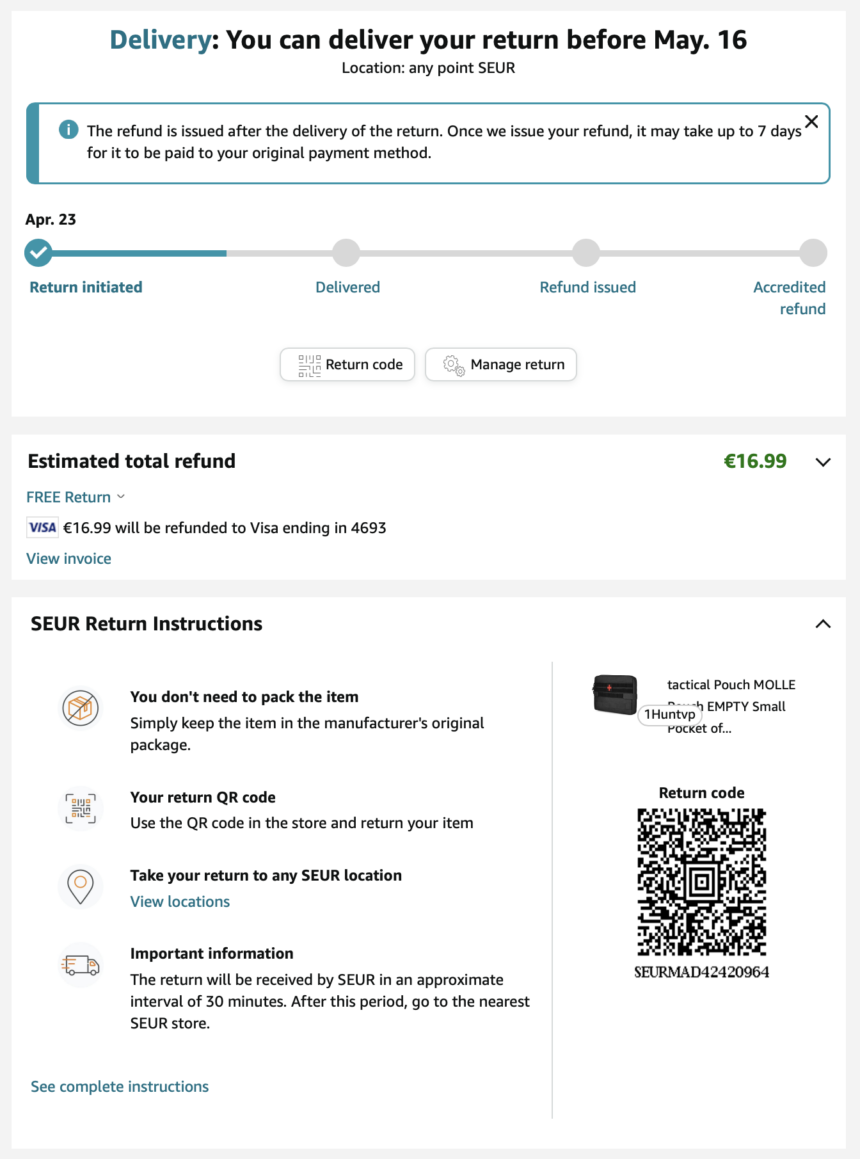Open the View invoice link
Viewport: 860px width, 1159px height.
(x=69, y=558)
